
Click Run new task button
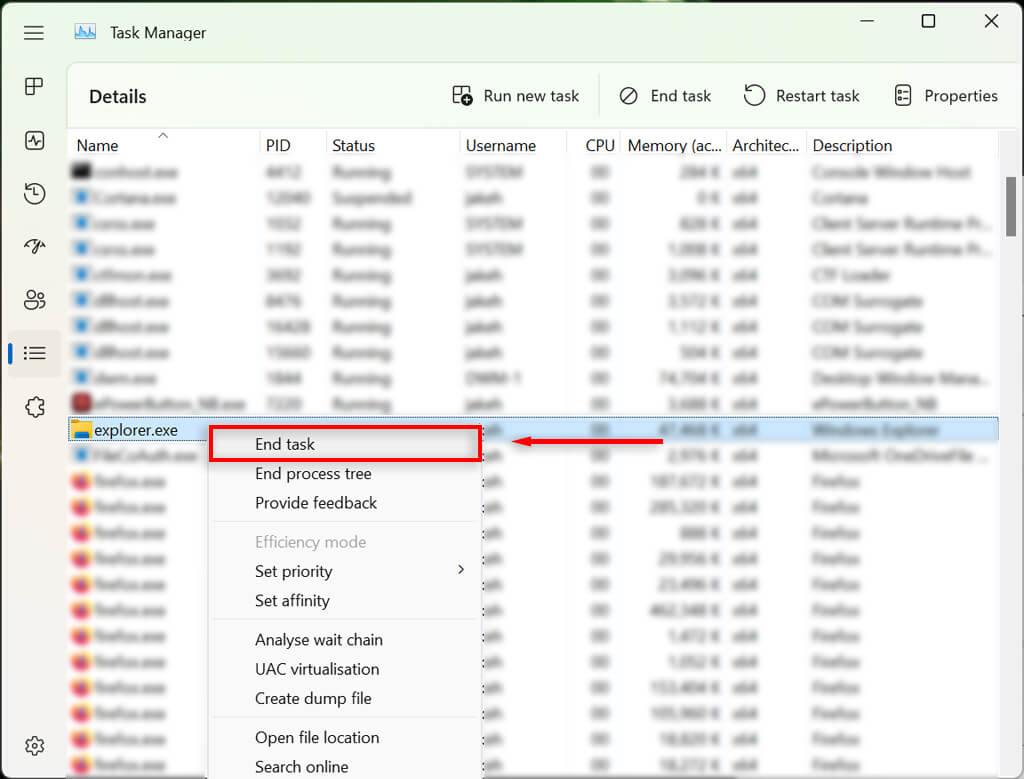pyautogui.click(x=516, y=96)
